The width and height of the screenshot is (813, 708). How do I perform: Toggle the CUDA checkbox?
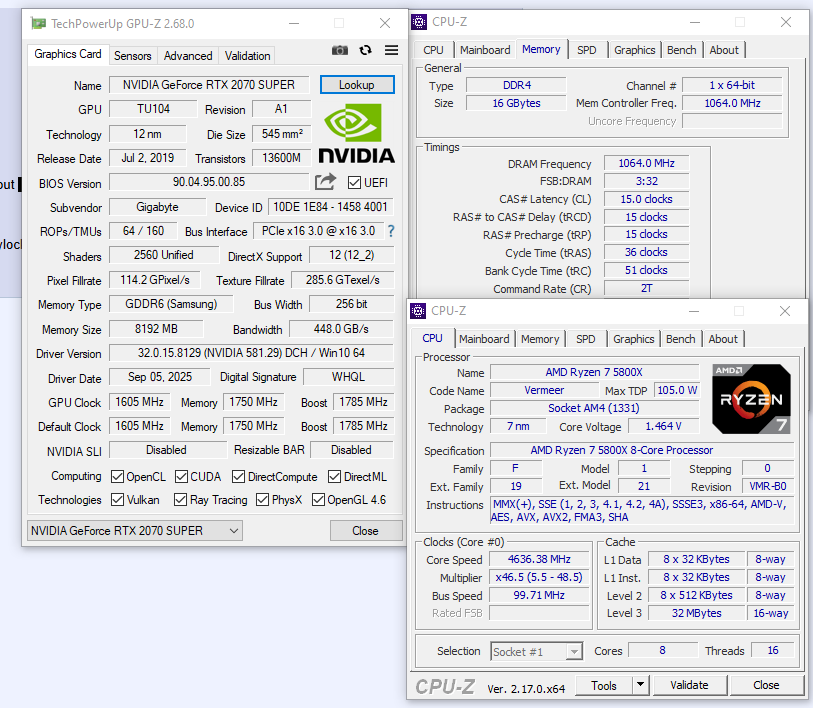181,477
